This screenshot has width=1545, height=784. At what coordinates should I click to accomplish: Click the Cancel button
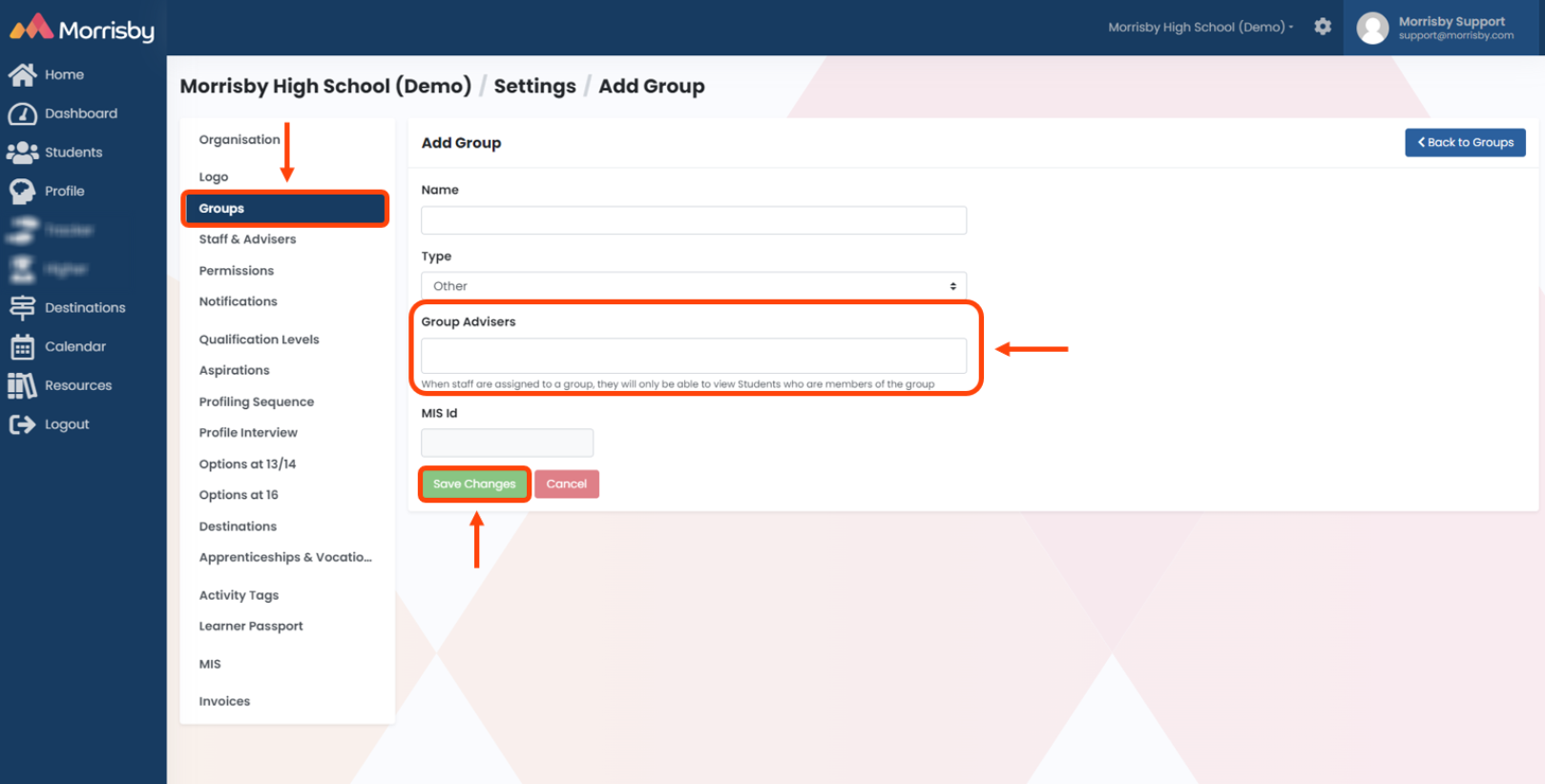567,484
